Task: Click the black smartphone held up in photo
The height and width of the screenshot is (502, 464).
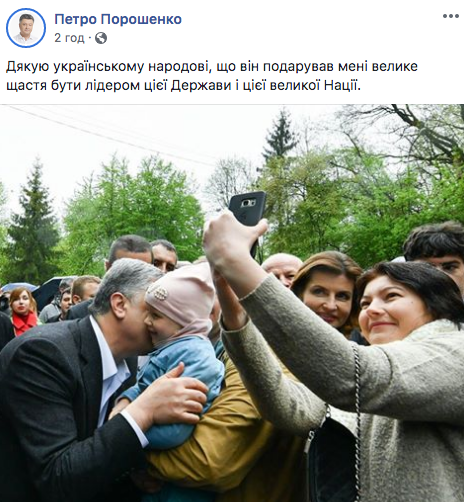Action: click(247, 209)
